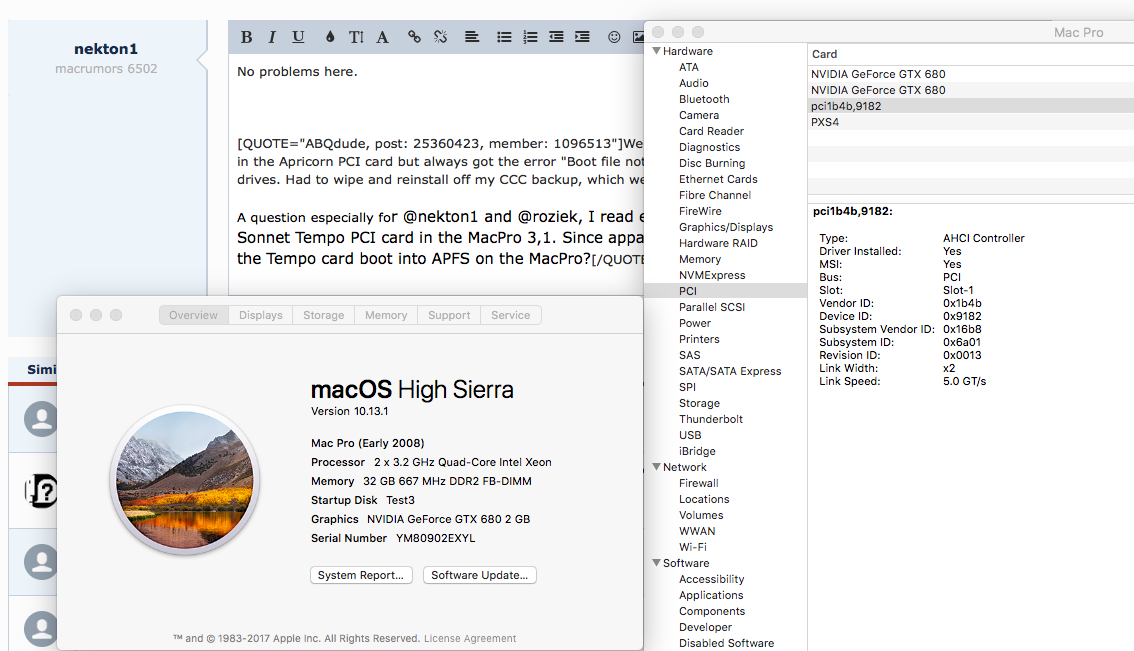
Task: Click the unlink broken chain icon
Action: [440, 37]
